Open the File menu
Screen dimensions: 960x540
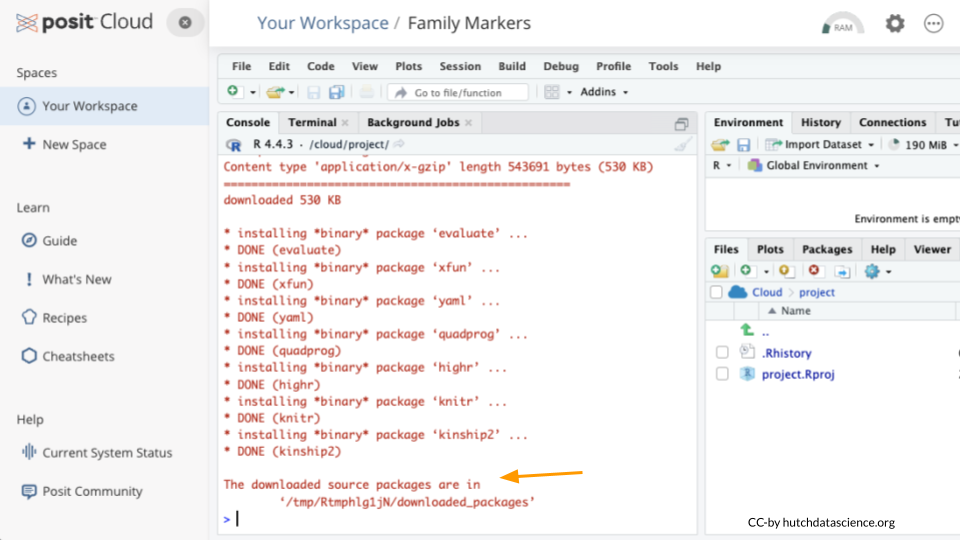point(241,66)
